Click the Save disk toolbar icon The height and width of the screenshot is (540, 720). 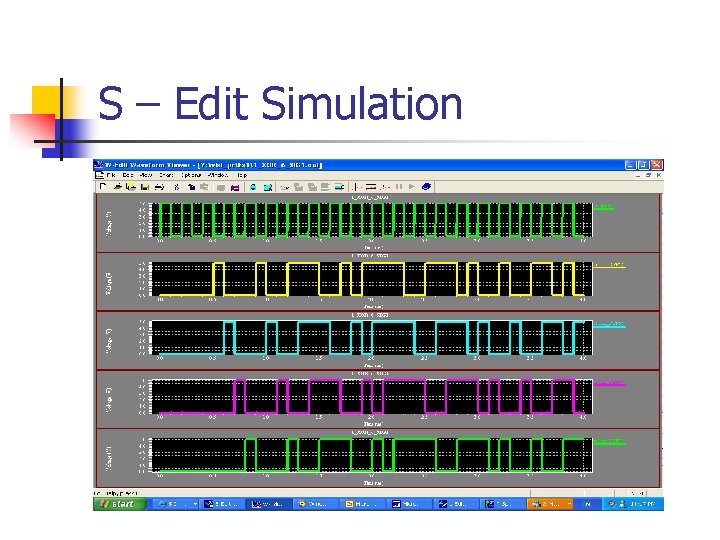point(145,187)
